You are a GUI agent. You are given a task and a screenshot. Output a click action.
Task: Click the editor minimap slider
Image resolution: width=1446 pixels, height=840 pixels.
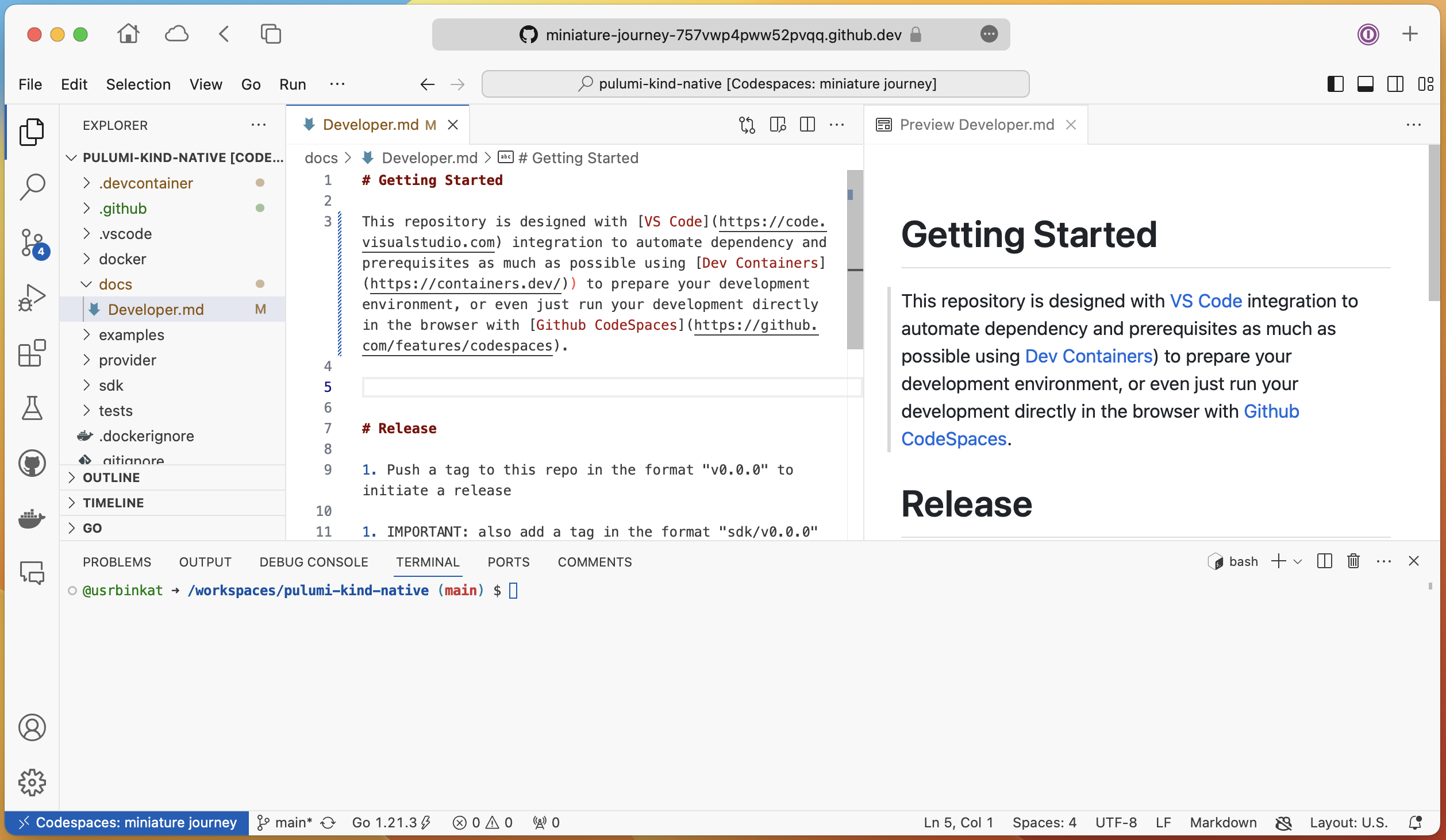point(855,260)
